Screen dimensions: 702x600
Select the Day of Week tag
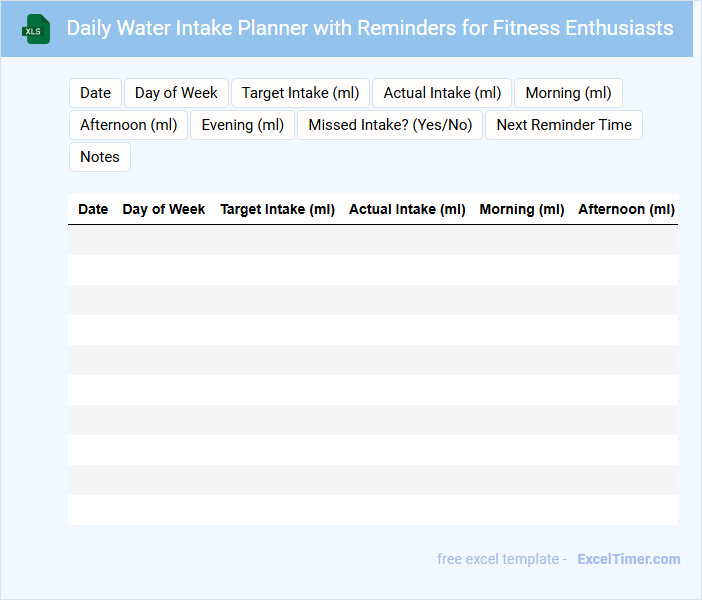(176, 93)
